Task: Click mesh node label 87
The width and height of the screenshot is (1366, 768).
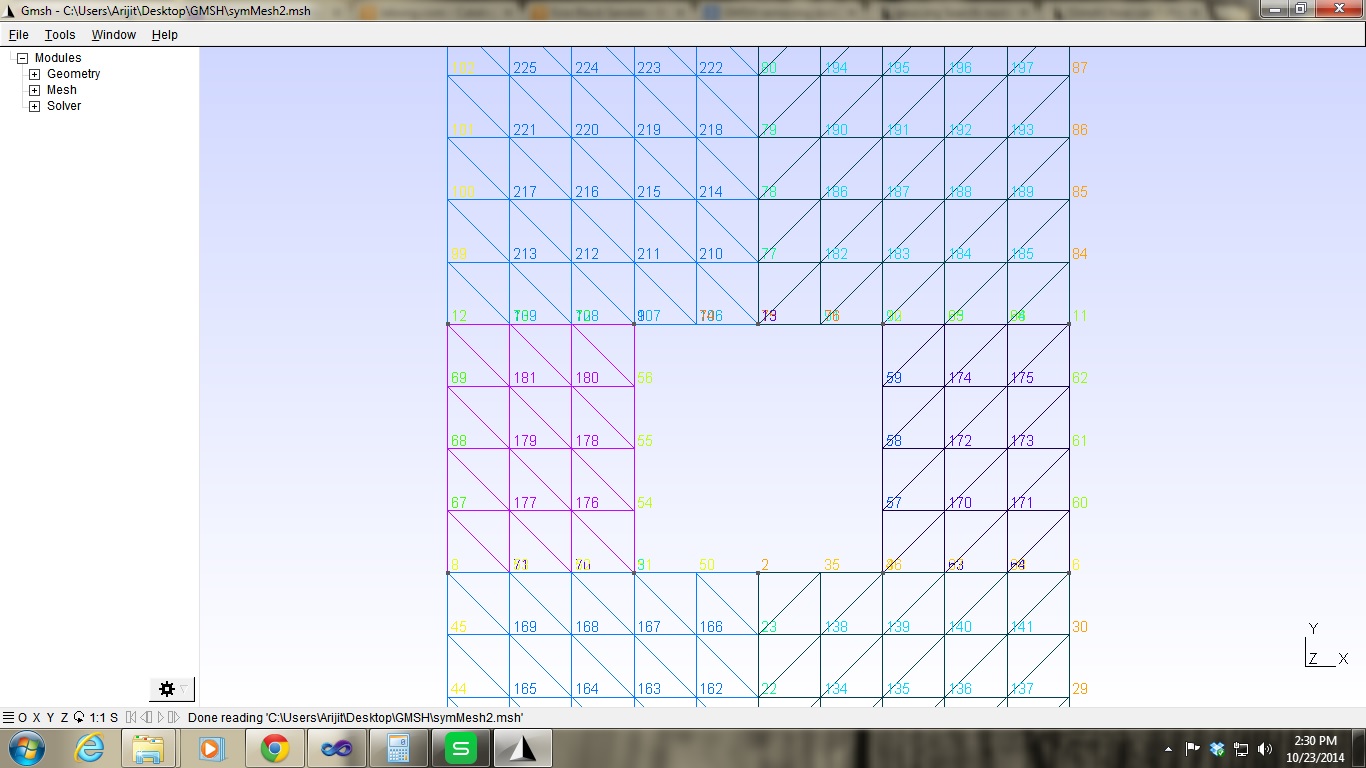Action: tap(1080, 68)
